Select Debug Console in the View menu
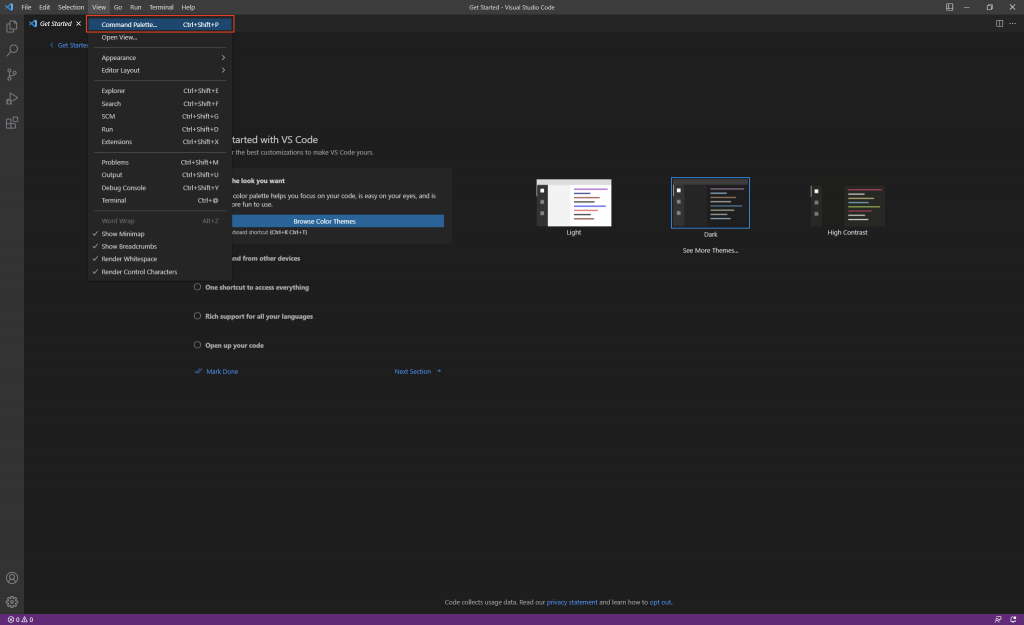Image resolution: width=1024 pixels, height=625 pixels. 160,187
